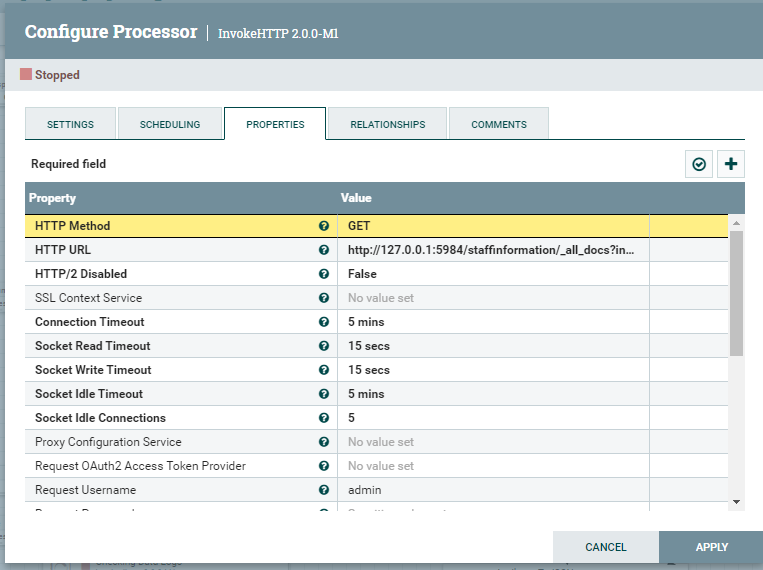This screenshot has width=763, height=570.
Task: Click help icon for Connection Timeout
Action: (324, 322)
